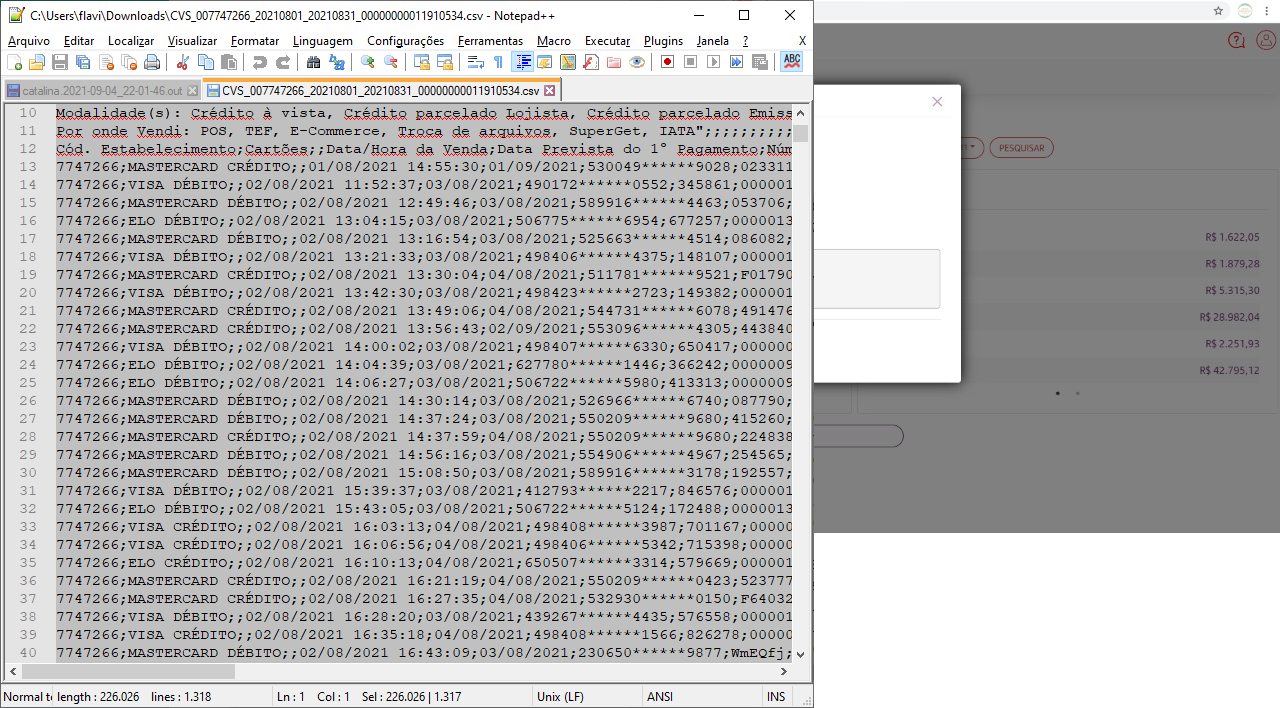
Task: Create a new file in Notepad++ toolbar
Action: point(14,62)
